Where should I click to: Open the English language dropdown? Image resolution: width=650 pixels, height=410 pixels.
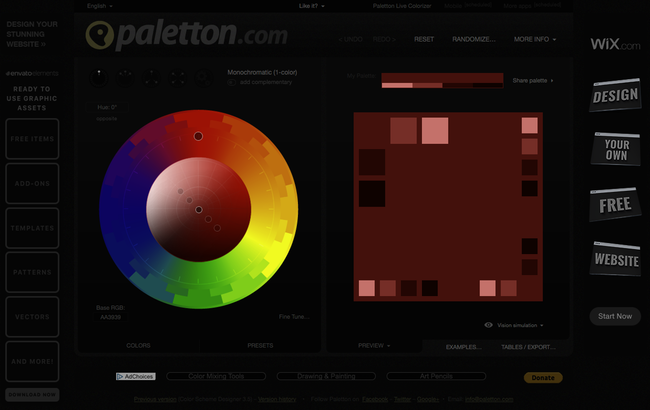99,6
